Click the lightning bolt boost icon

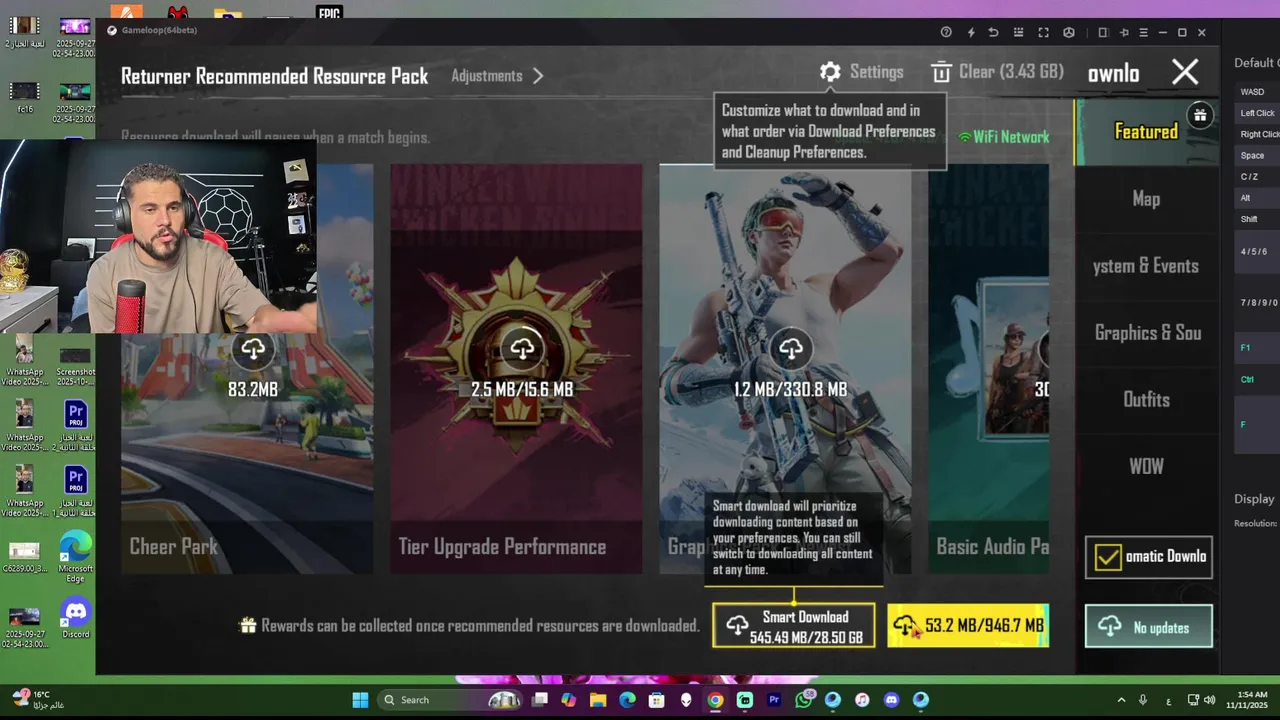click(x=970, y=32)
